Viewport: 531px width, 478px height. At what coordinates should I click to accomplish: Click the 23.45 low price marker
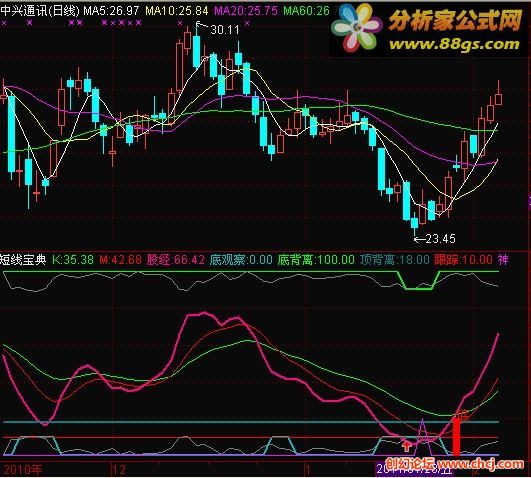[x=435, y=239]
